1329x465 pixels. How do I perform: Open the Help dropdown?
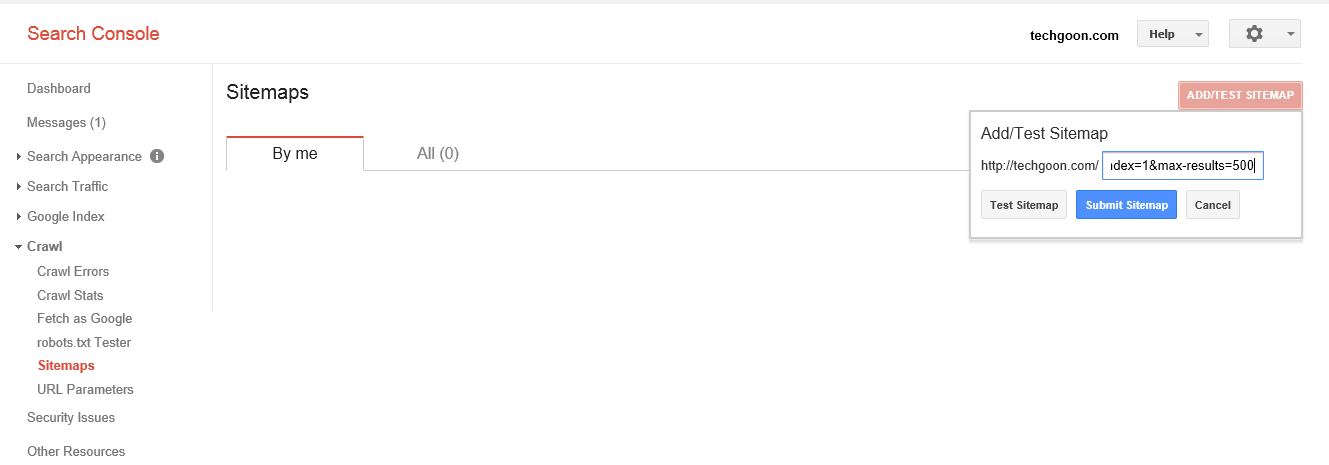(1172, 34)
